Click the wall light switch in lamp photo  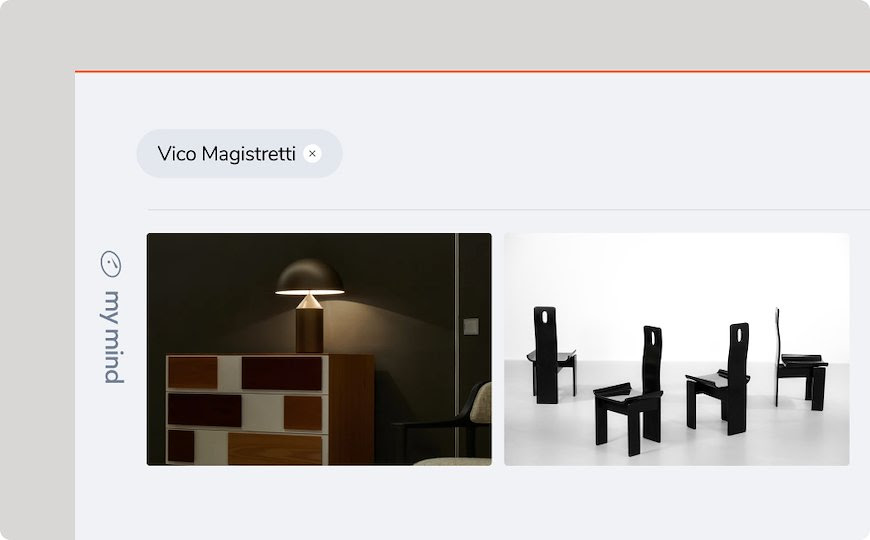coord(471,326)
